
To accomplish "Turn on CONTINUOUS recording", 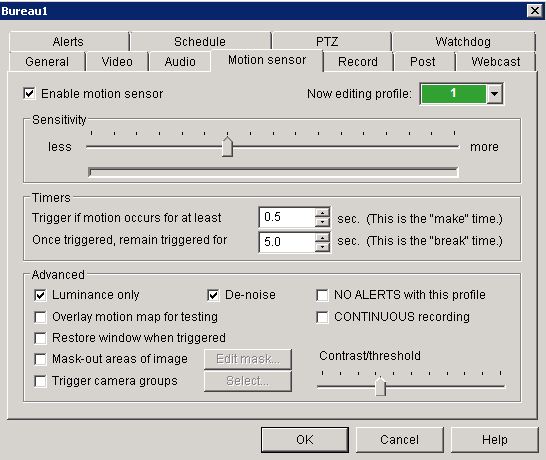I will tap(322, 317).
